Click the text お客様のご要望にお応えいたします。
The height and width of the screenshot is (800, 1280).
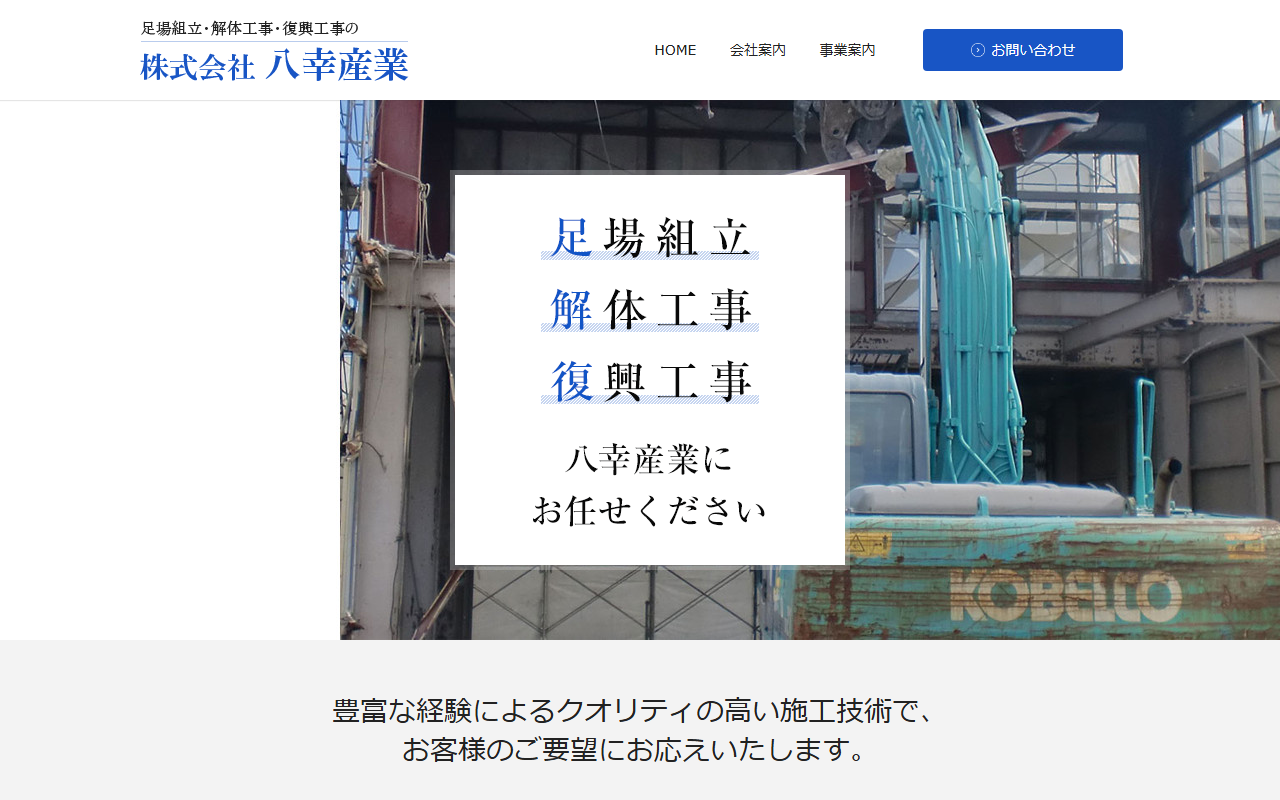[635, 750]
